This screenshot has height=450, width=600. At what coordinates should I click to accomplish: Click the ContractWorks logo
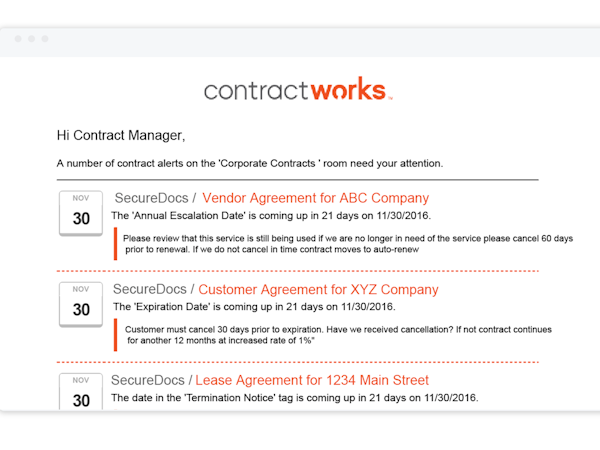298,90
